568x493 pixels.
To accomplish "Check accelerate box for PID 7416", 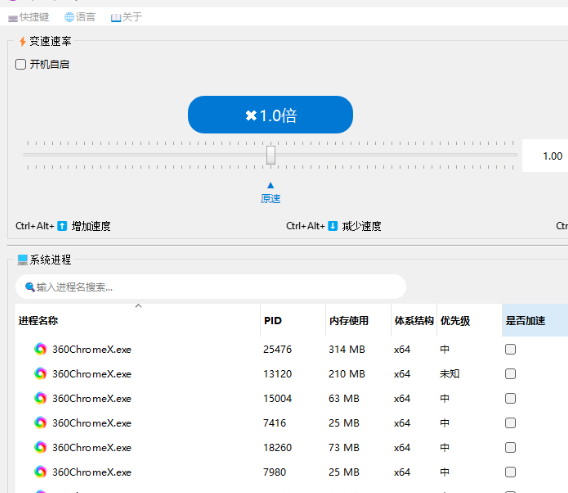I will [510, 423].
